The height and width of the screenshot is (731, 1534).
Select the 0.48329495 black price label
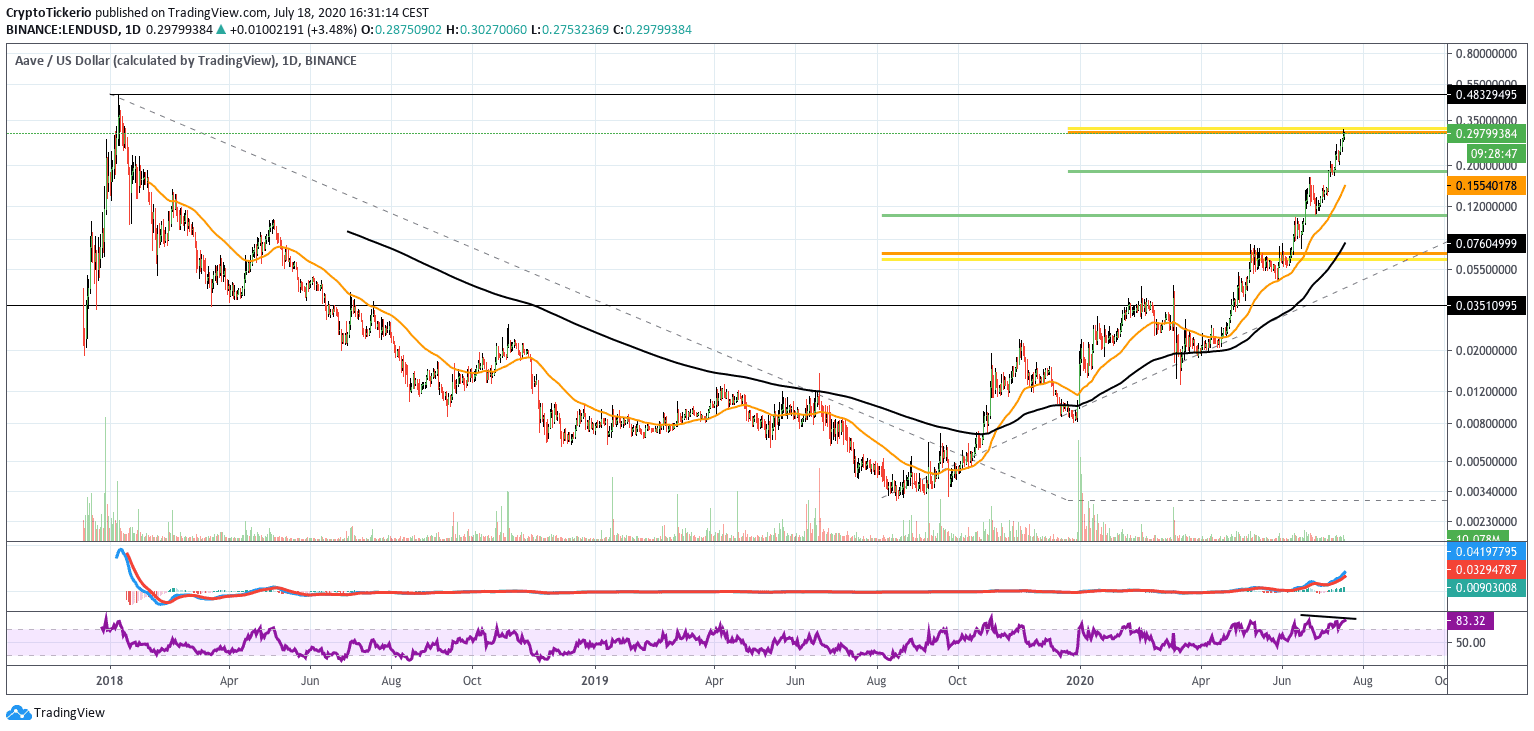(1486, 94)
